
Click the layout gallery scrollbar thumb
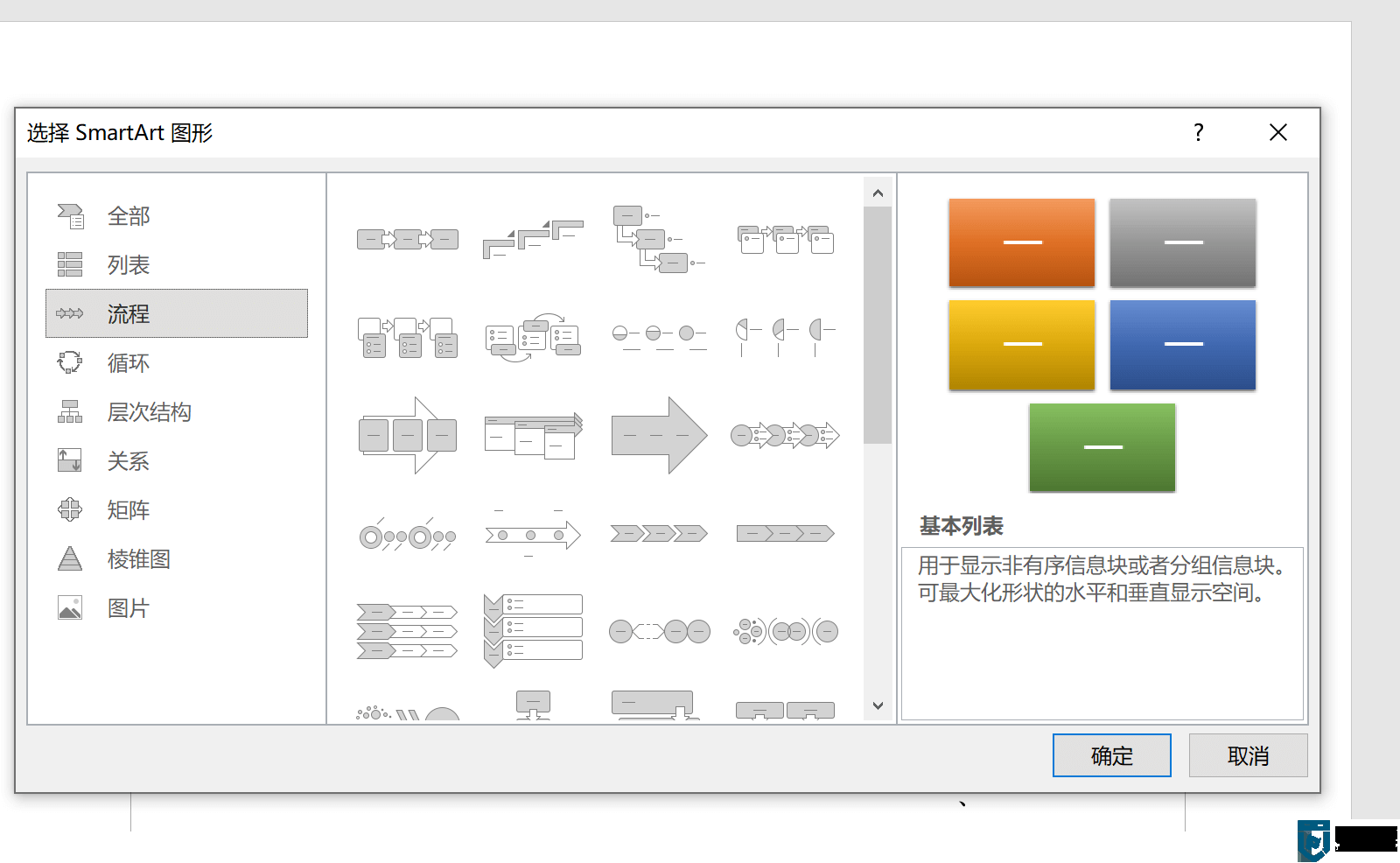[878, 326]
